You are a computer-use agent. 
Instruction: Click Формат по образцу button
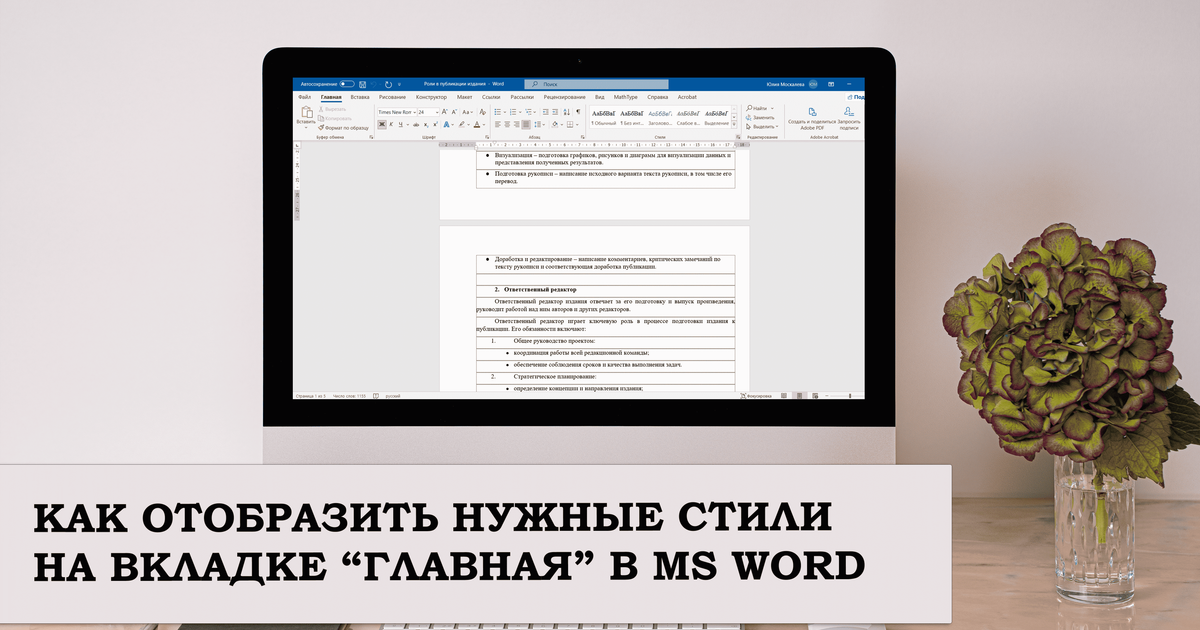(344, 128)
